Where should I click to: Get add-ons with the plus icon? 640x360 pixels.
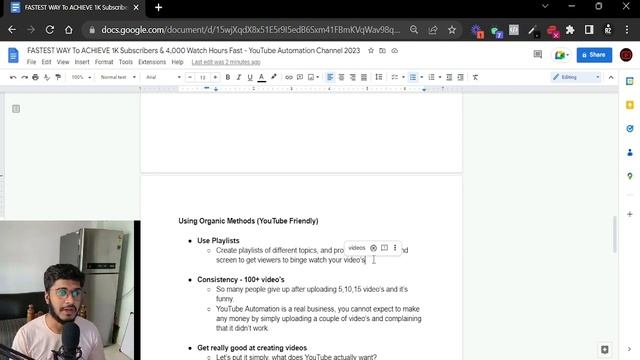coord(630,214)
